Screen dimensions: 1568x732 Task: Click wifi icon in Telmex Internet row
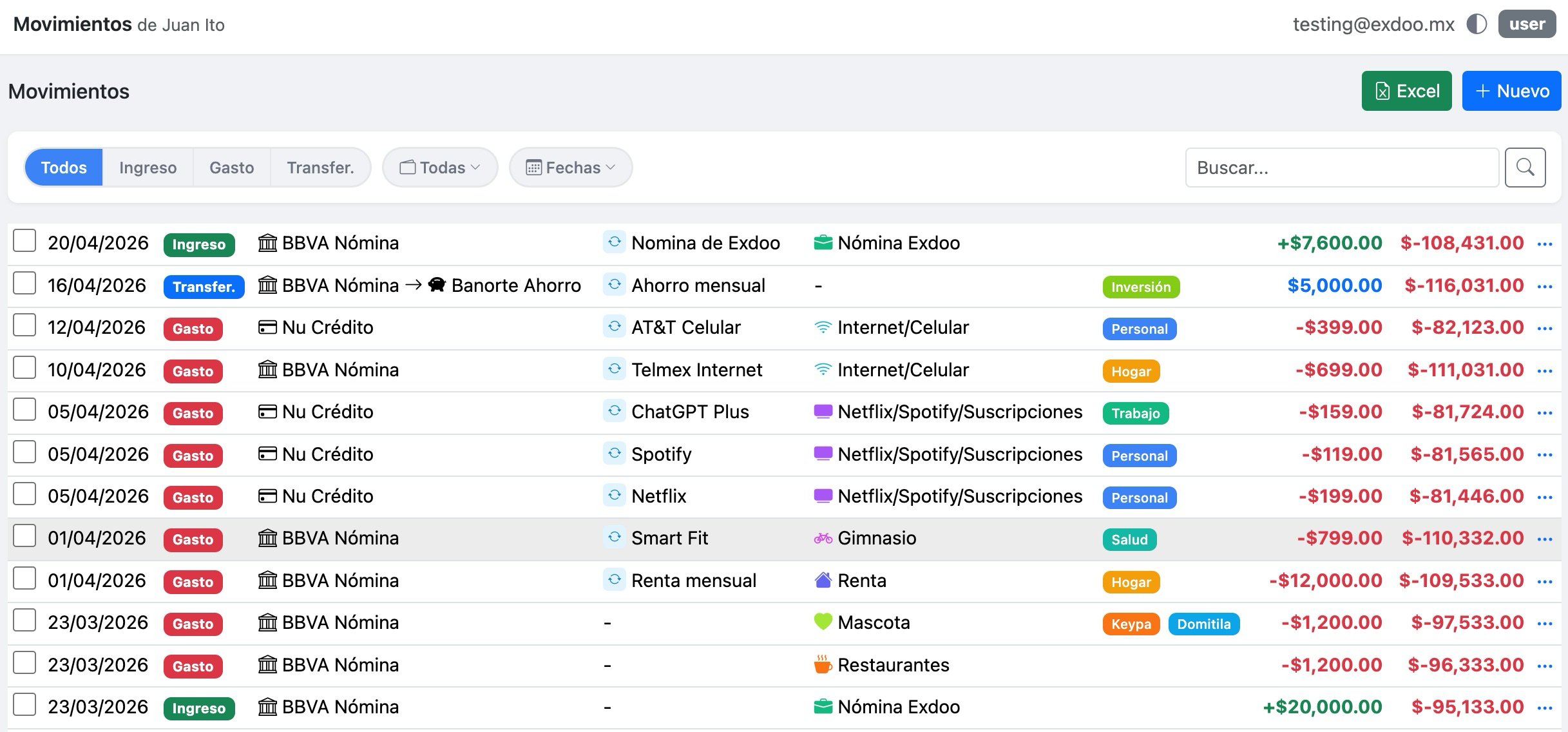click(x=823, y=370)
